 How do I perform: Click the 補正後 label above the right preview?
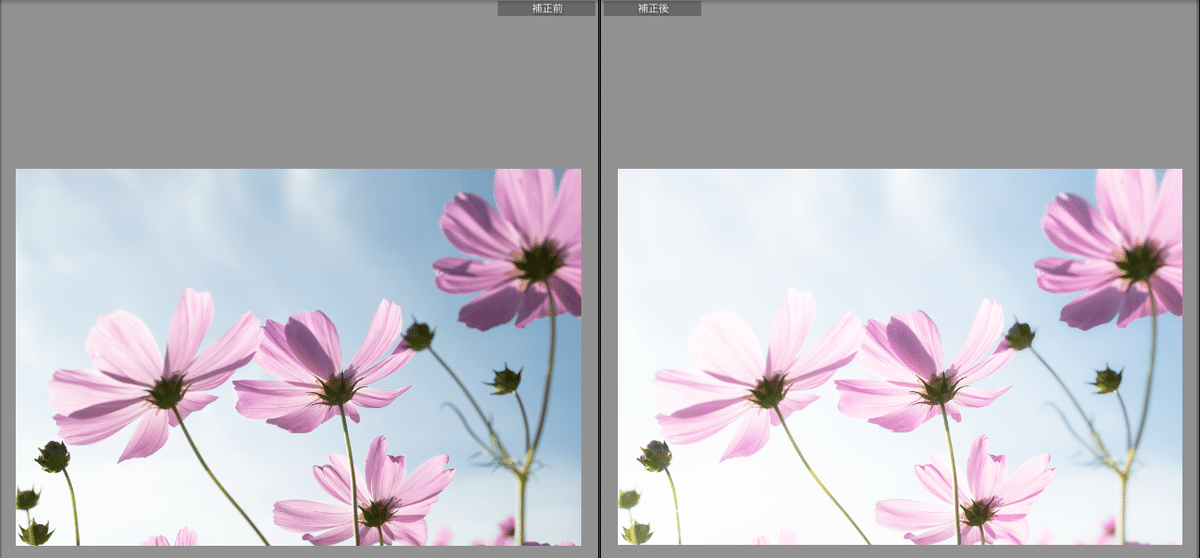(x=653, y=8)
